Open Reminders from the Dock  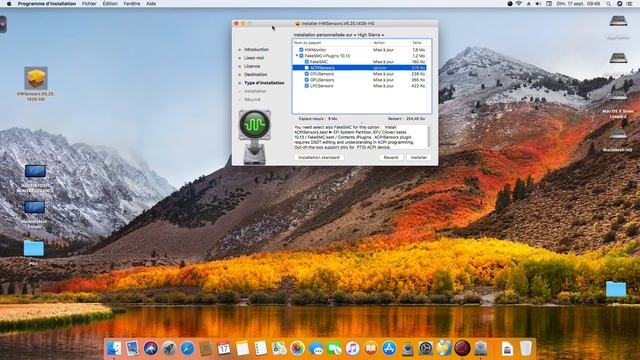pos(261,348)
